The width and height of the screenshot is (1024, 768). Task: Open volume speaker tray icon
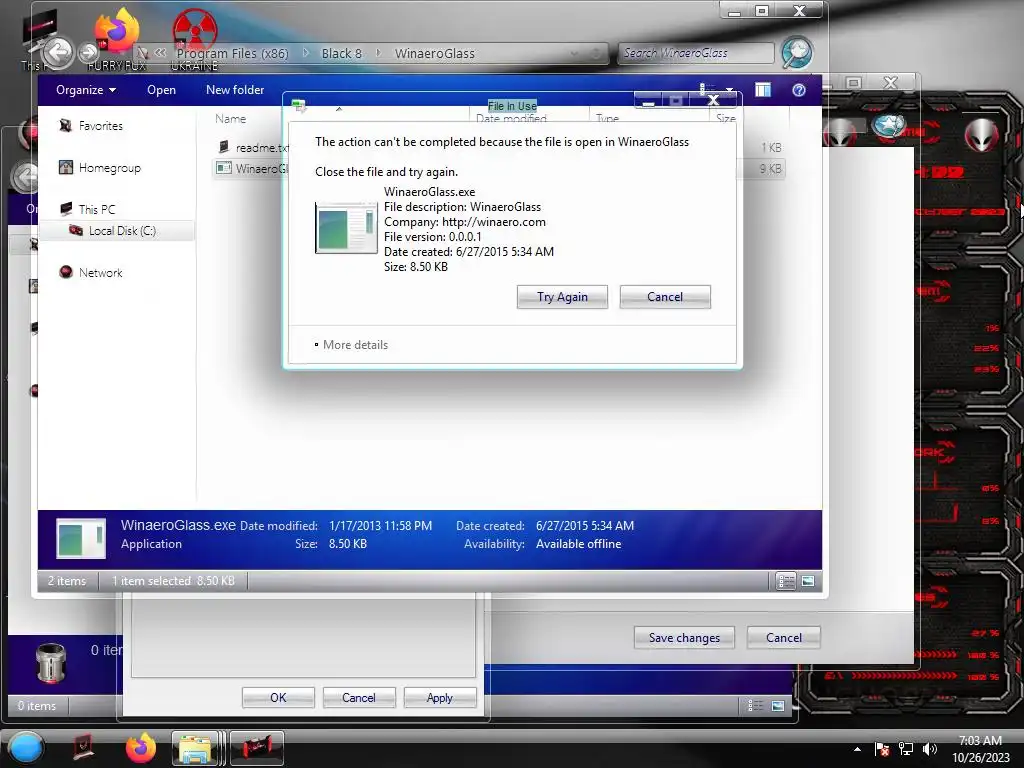930,749
